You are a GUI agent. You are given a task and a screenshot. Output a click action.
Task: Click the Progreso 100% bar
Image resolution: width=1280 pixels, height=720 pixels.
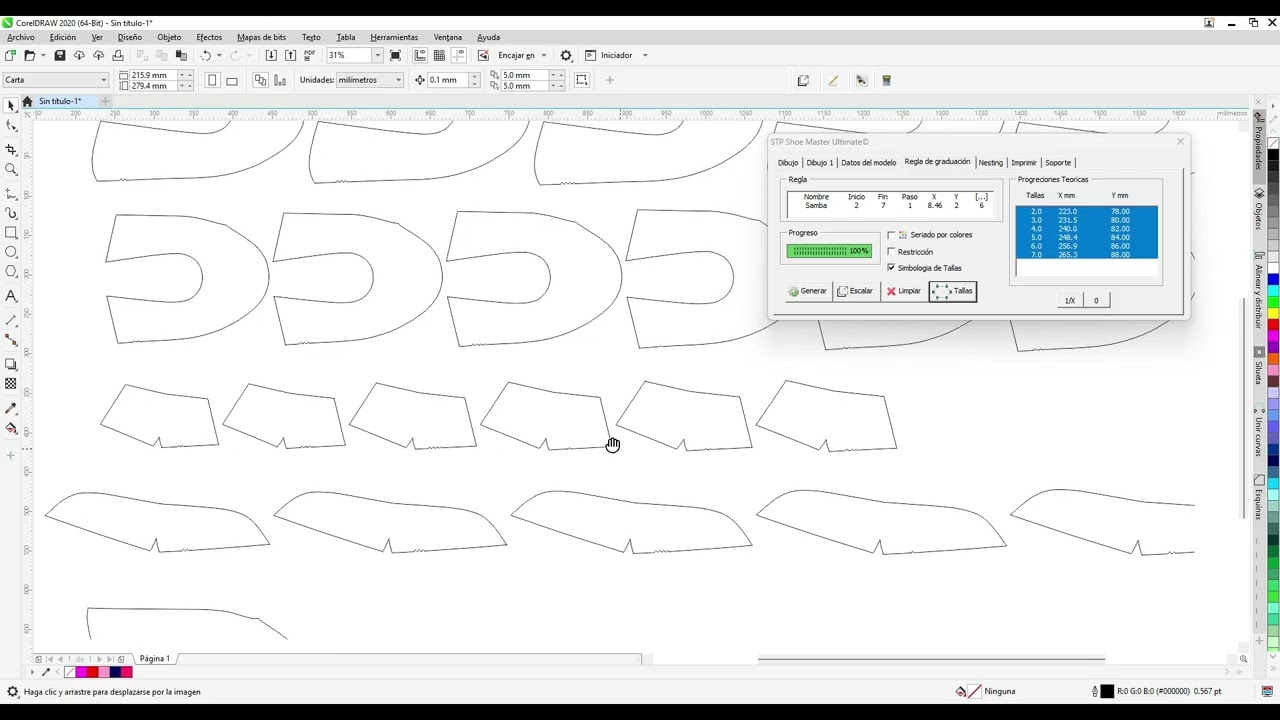[x=829, y=251]
